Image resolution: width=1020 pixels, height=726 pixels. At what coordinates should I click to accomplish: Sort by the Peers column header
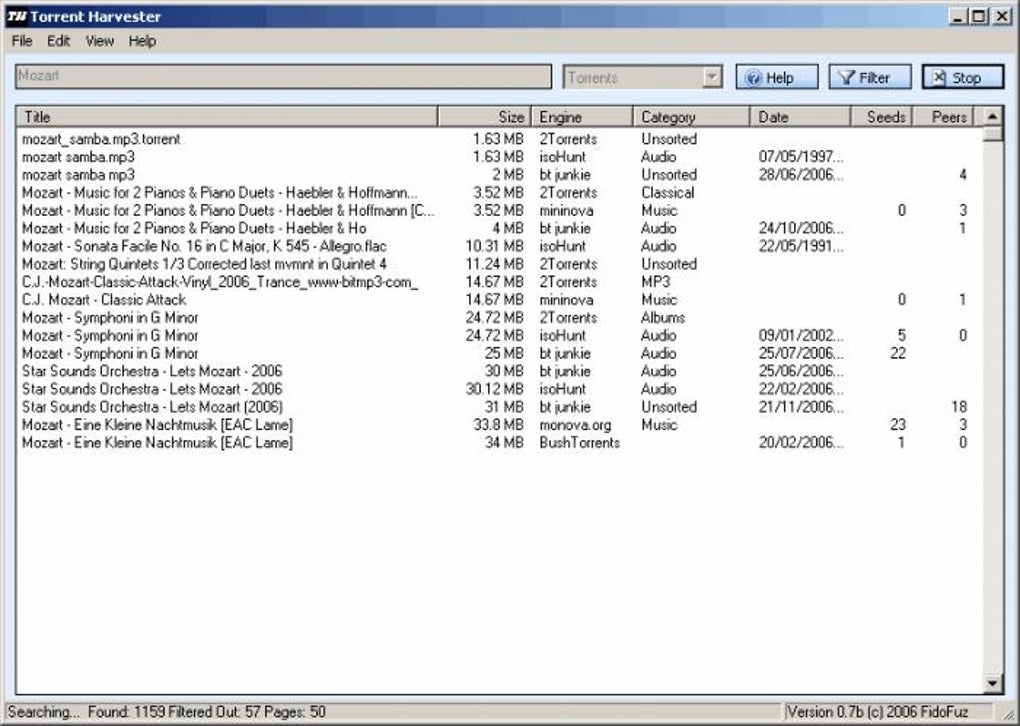click(x=944, y=117)
